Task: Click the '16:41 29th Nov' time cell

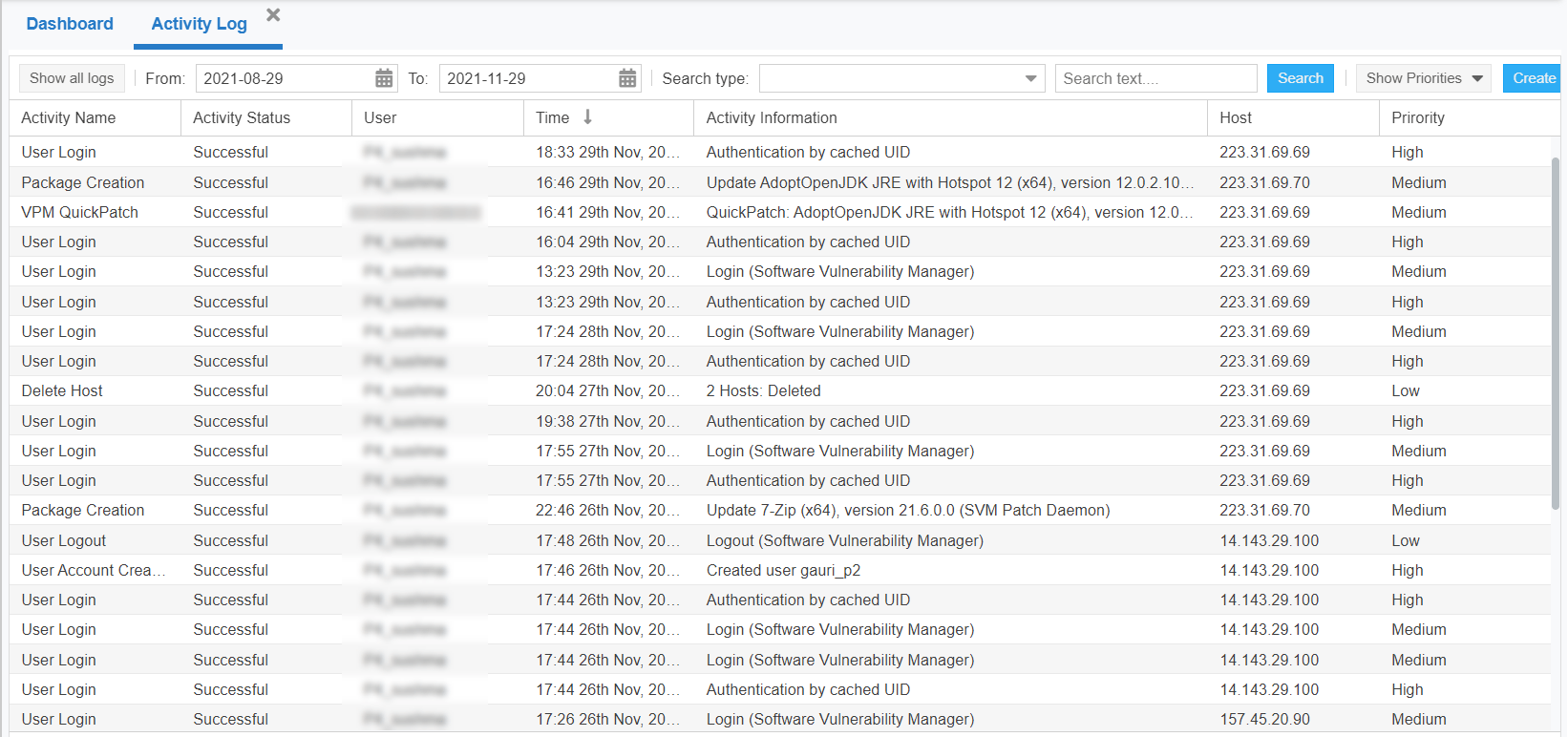Action: click(x=608, y=212)
